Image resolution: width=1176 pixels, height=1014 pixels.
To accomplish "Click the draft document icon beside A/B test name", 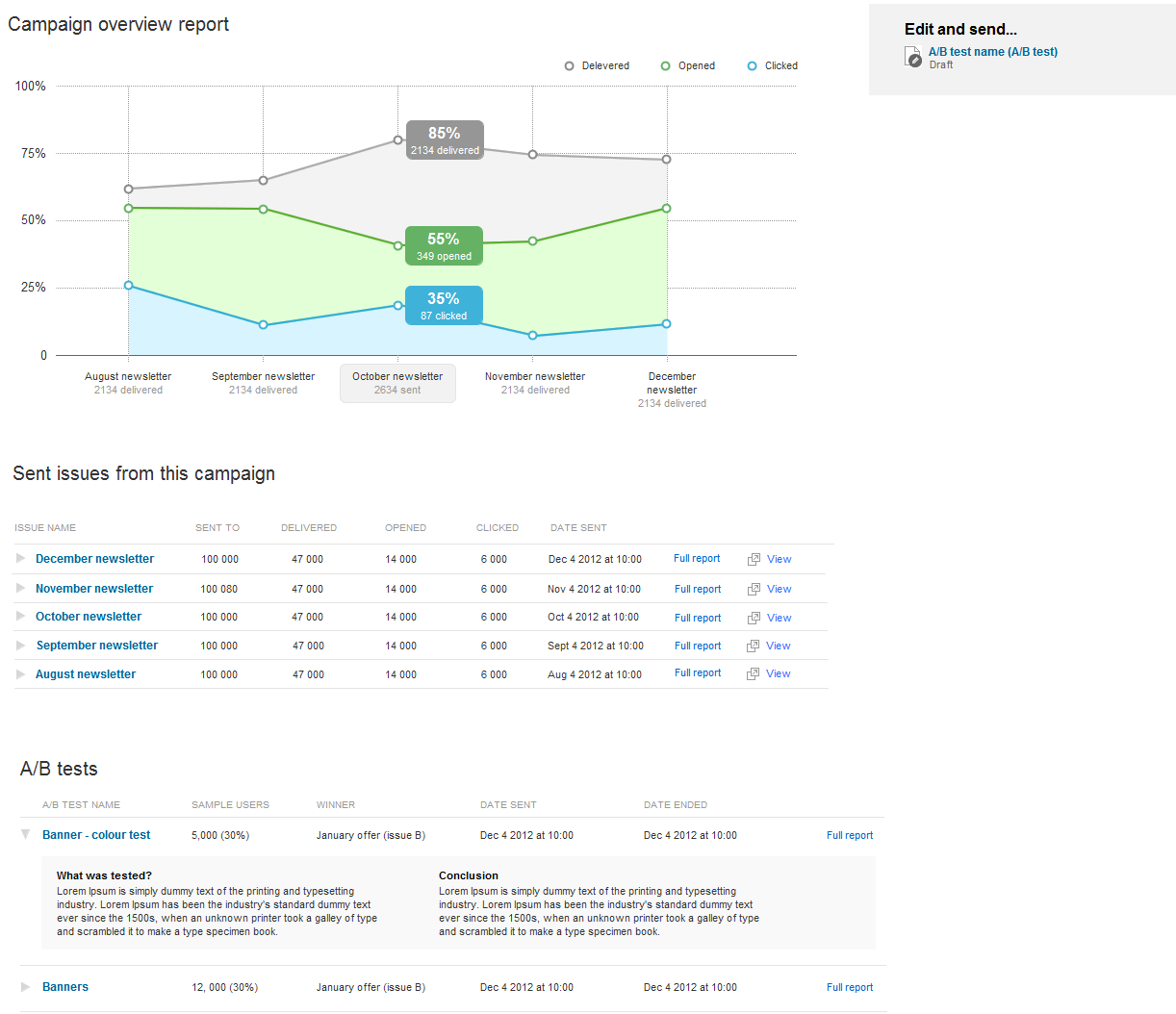I will [x=913, y=58].
